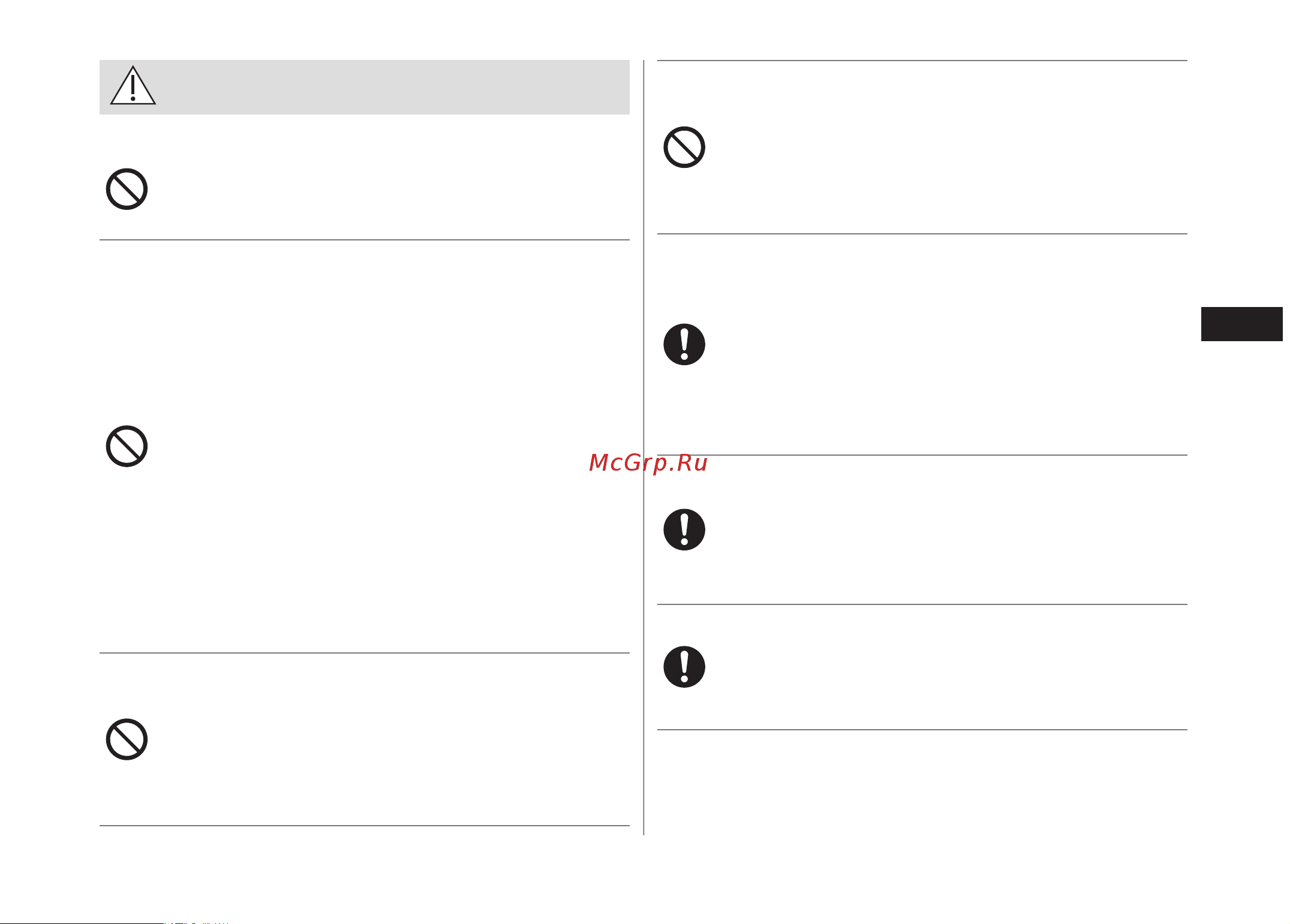Click the separator line beside the McGrp.Ru watermark
The height and width of the screenshot is (924, 1290).
point(922,455)
